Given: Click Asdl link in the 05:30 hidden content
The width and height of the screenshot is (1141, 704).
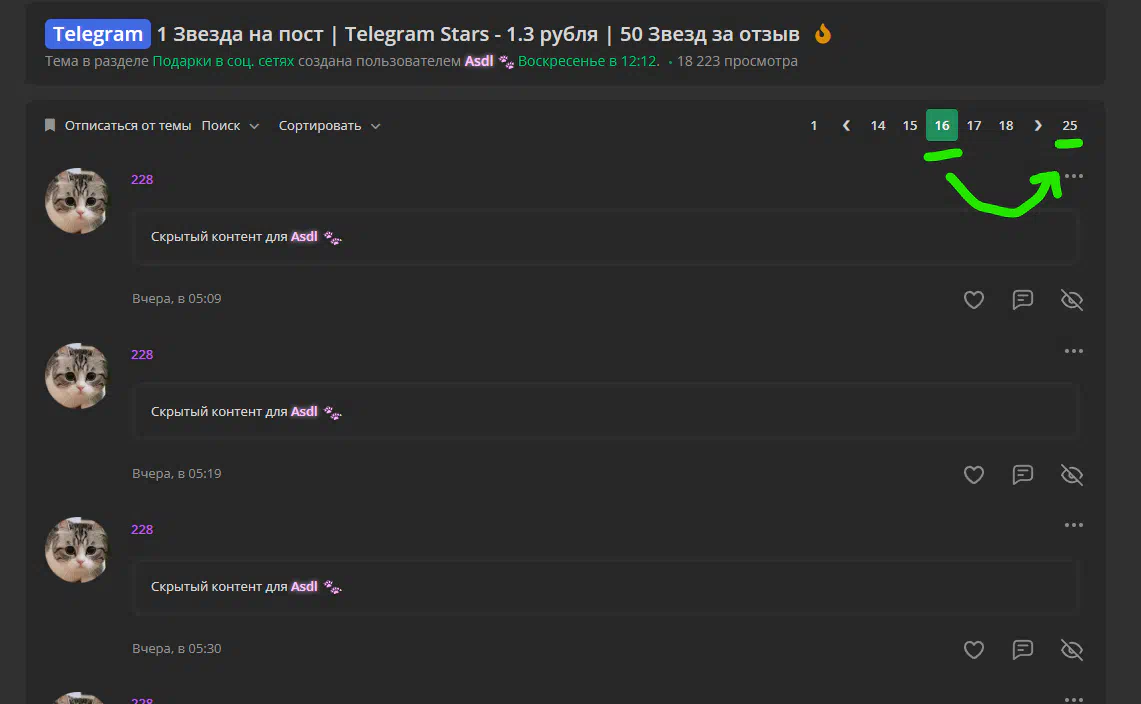Looking at the screenshot, I should 304,586.
